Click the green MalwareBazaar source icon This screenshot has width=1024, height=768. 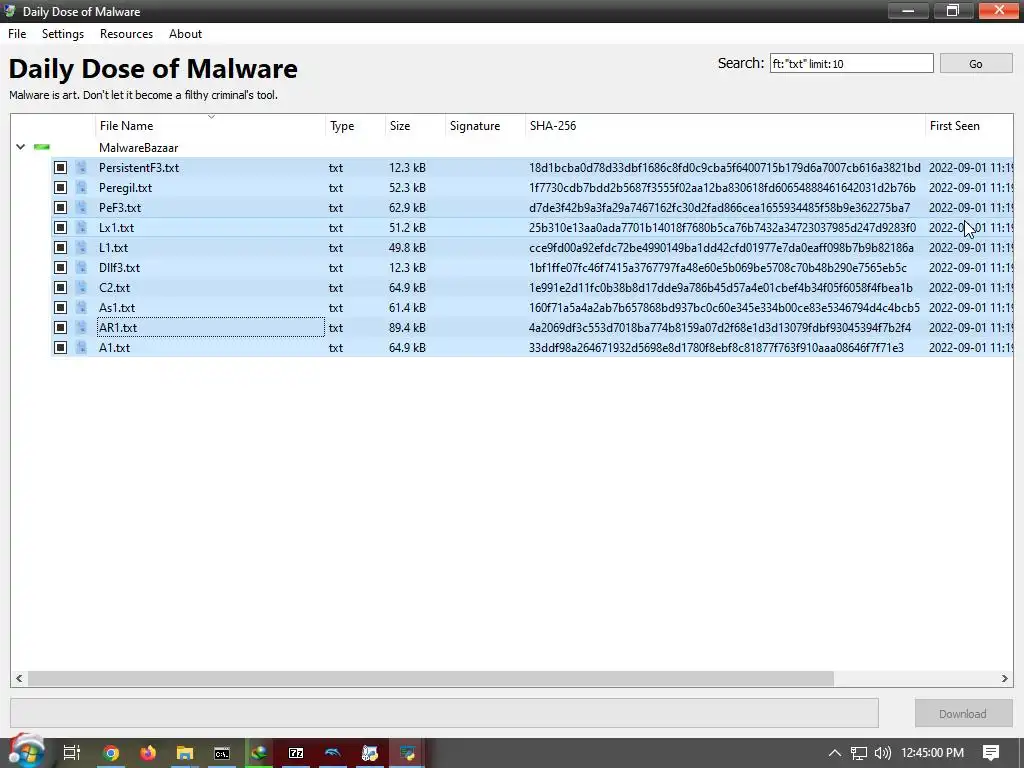pyautogui.click(x=42, y=147)
